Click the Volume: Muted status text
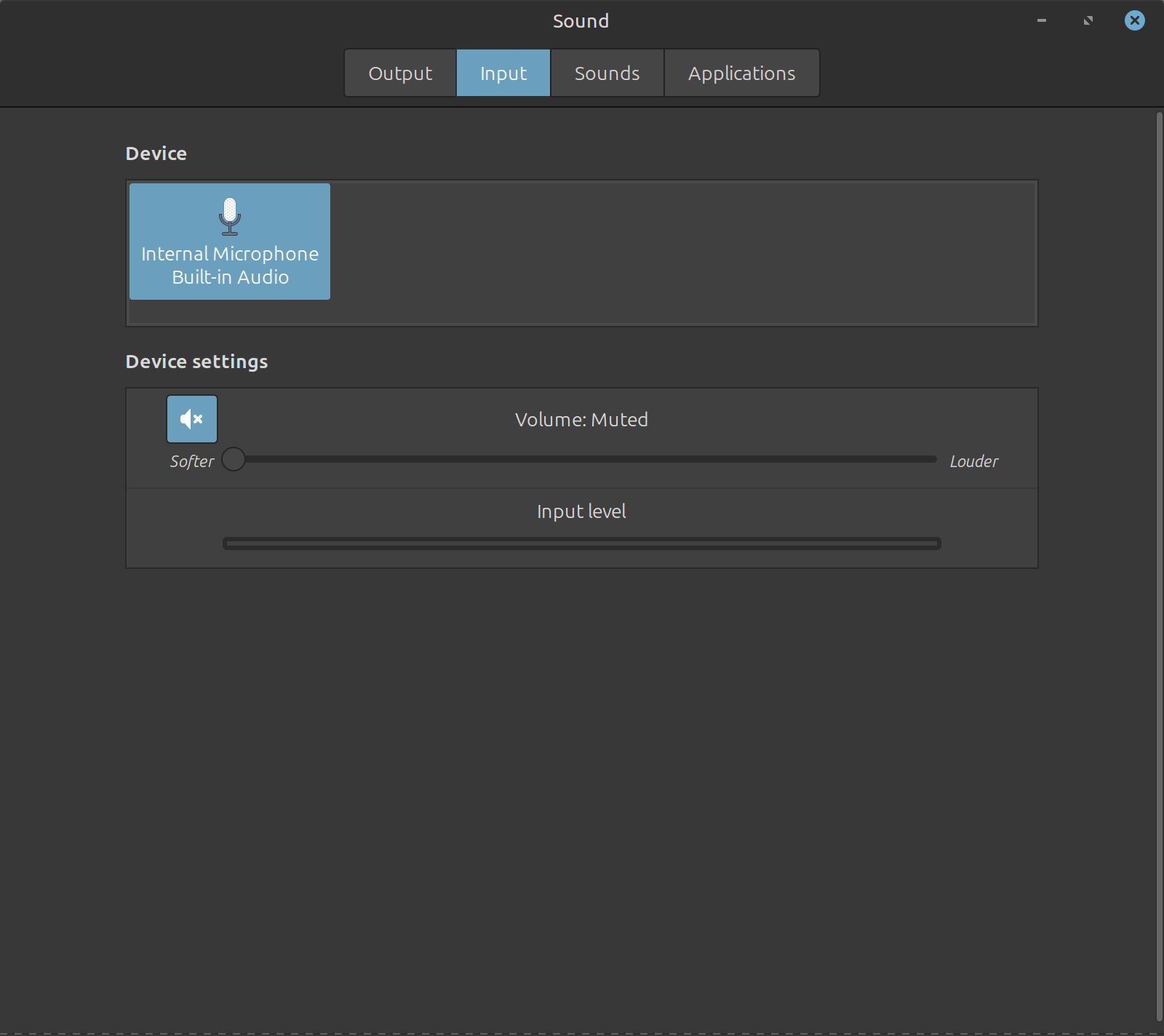 coord(581,420)
